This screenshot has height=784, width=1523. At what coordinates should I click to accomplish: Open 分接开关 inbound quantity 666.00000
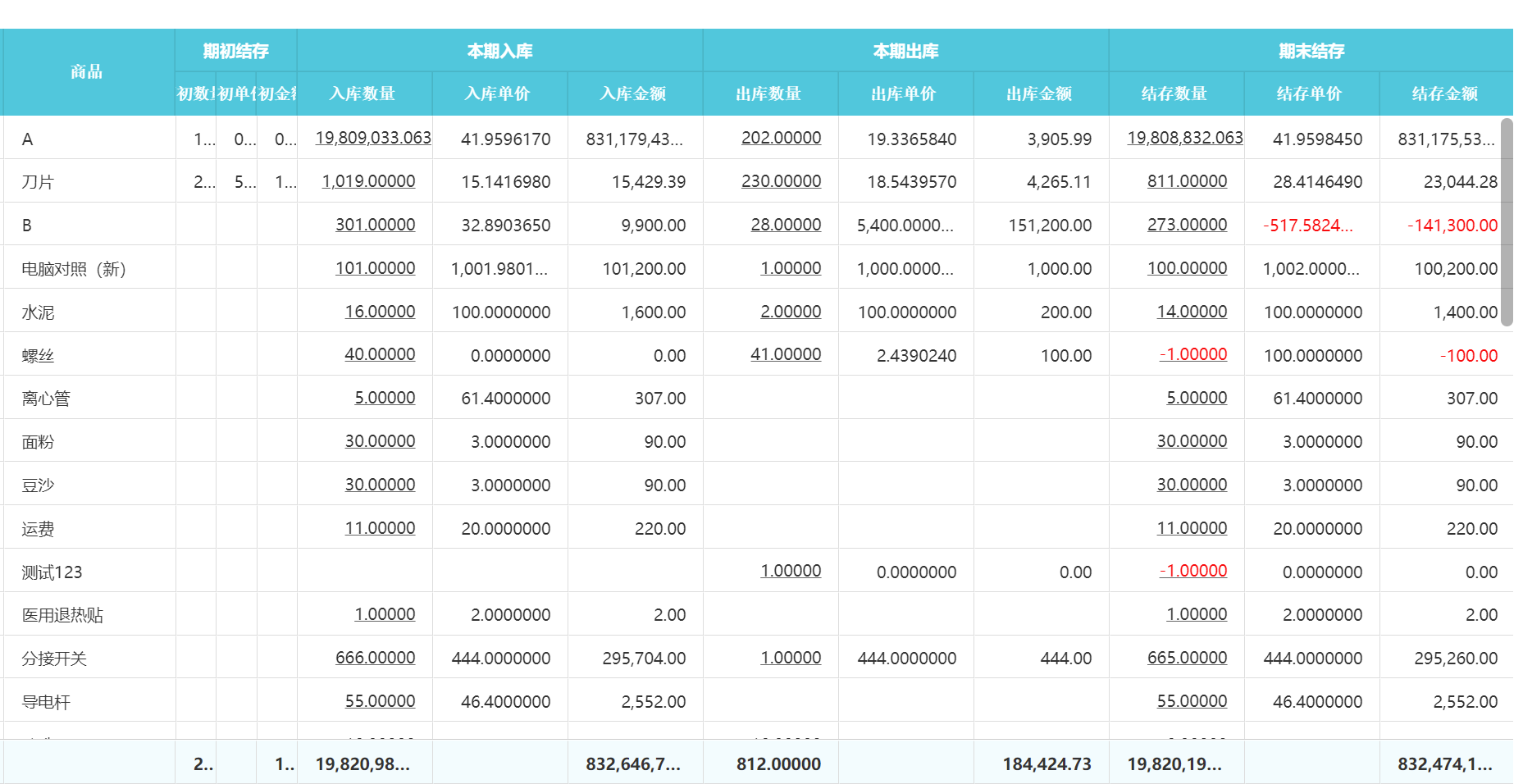375,658
